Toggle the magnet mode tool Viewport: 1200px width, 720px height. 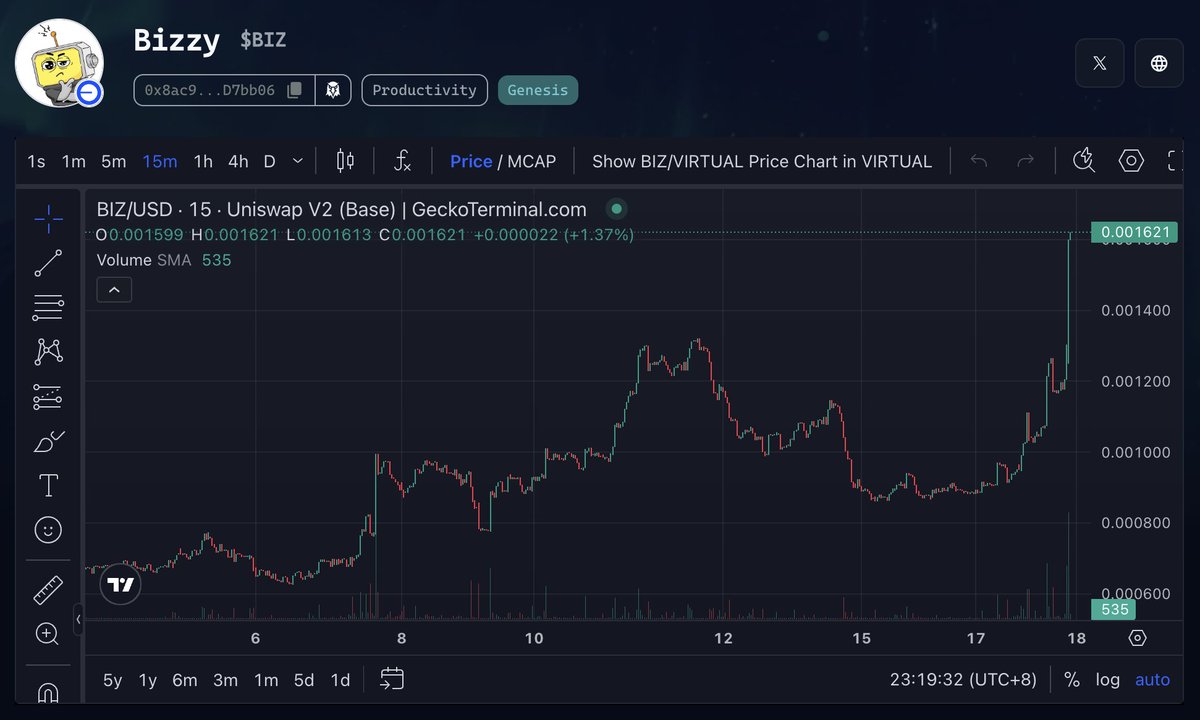point(48,691)
